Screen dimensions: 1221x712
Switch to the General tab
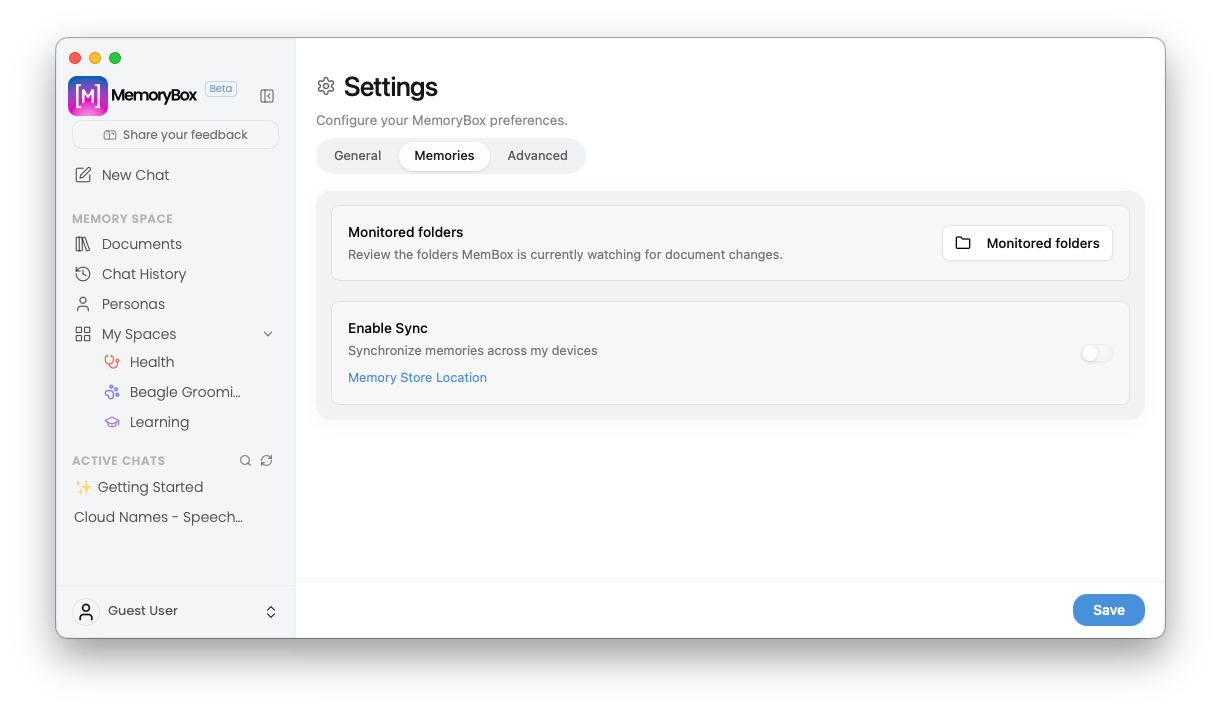pyautogui.click(x=358, y=156)
